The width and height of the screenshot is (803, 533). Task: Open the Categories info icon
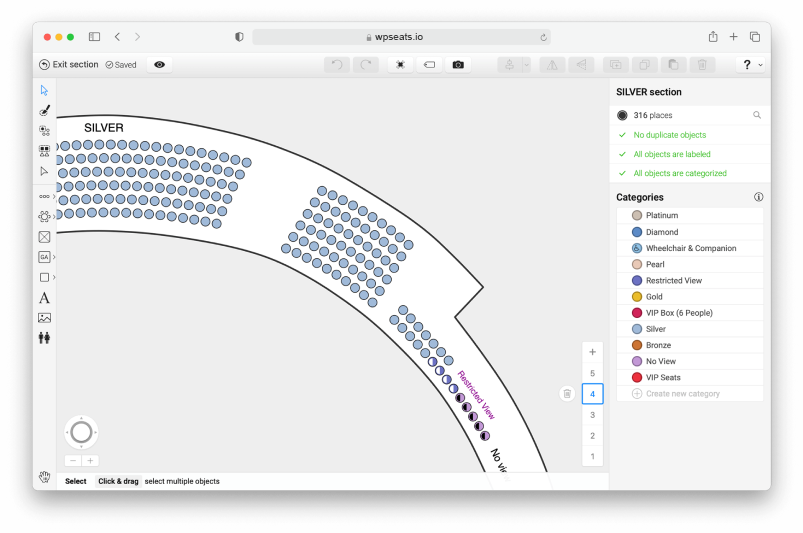[758, 197]
